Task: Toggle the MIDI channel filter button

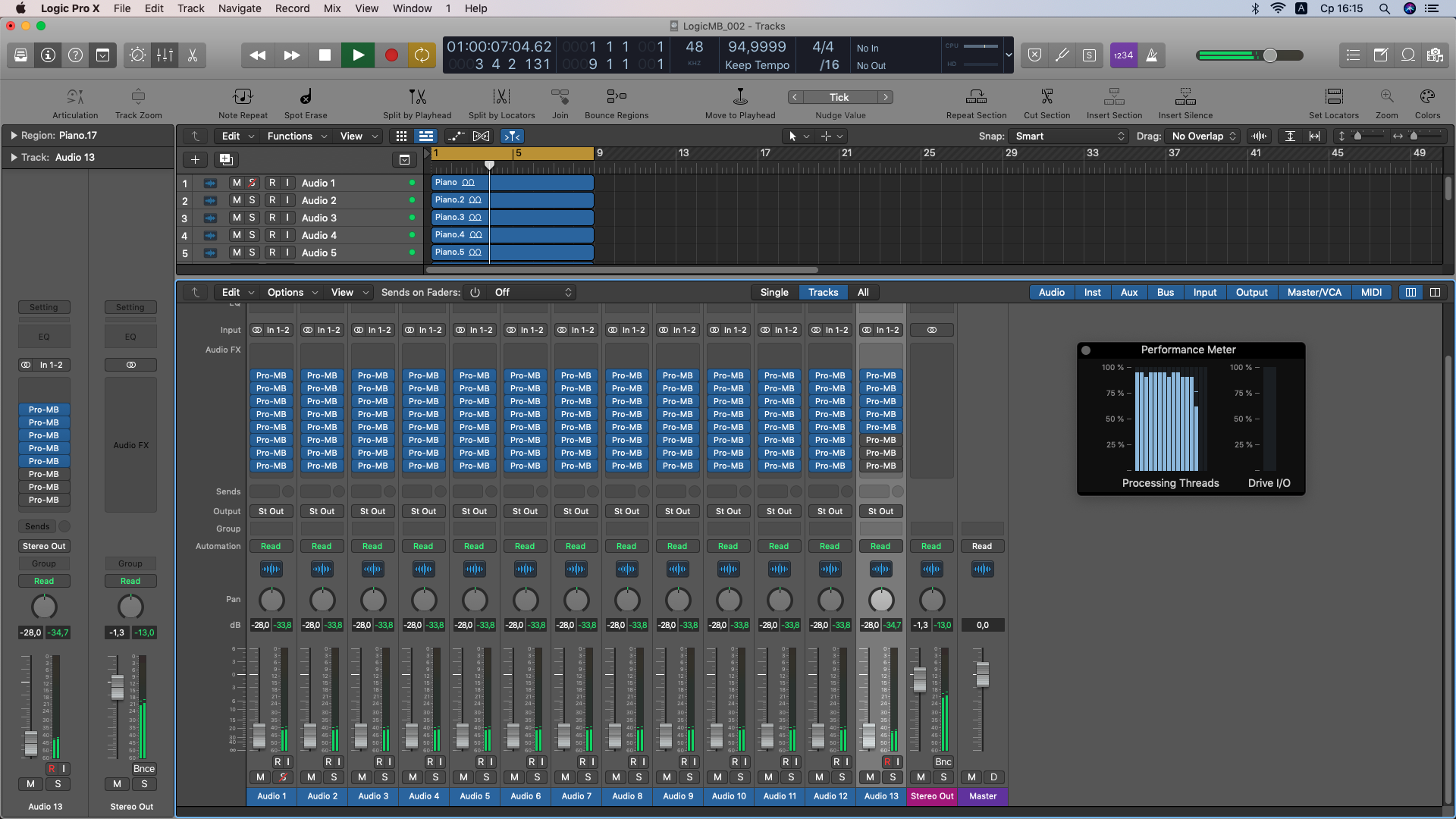Action: pyautogui.click(x=1371, y=293)
